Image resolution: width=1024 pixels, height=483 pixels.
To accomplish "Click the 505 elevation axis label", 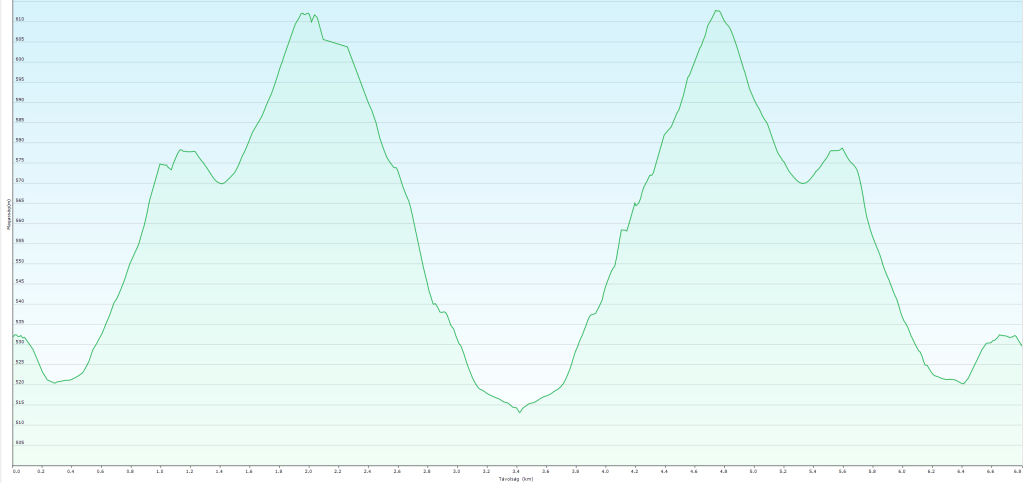I will point(20,443).
